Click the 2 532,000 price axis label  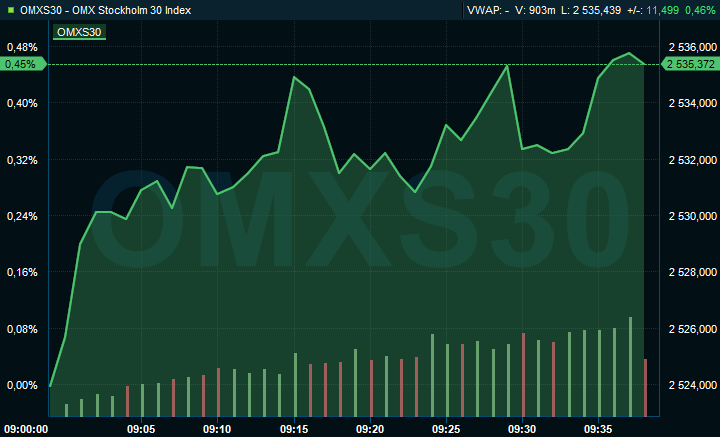pyautogui.click(x=693, y=160)
